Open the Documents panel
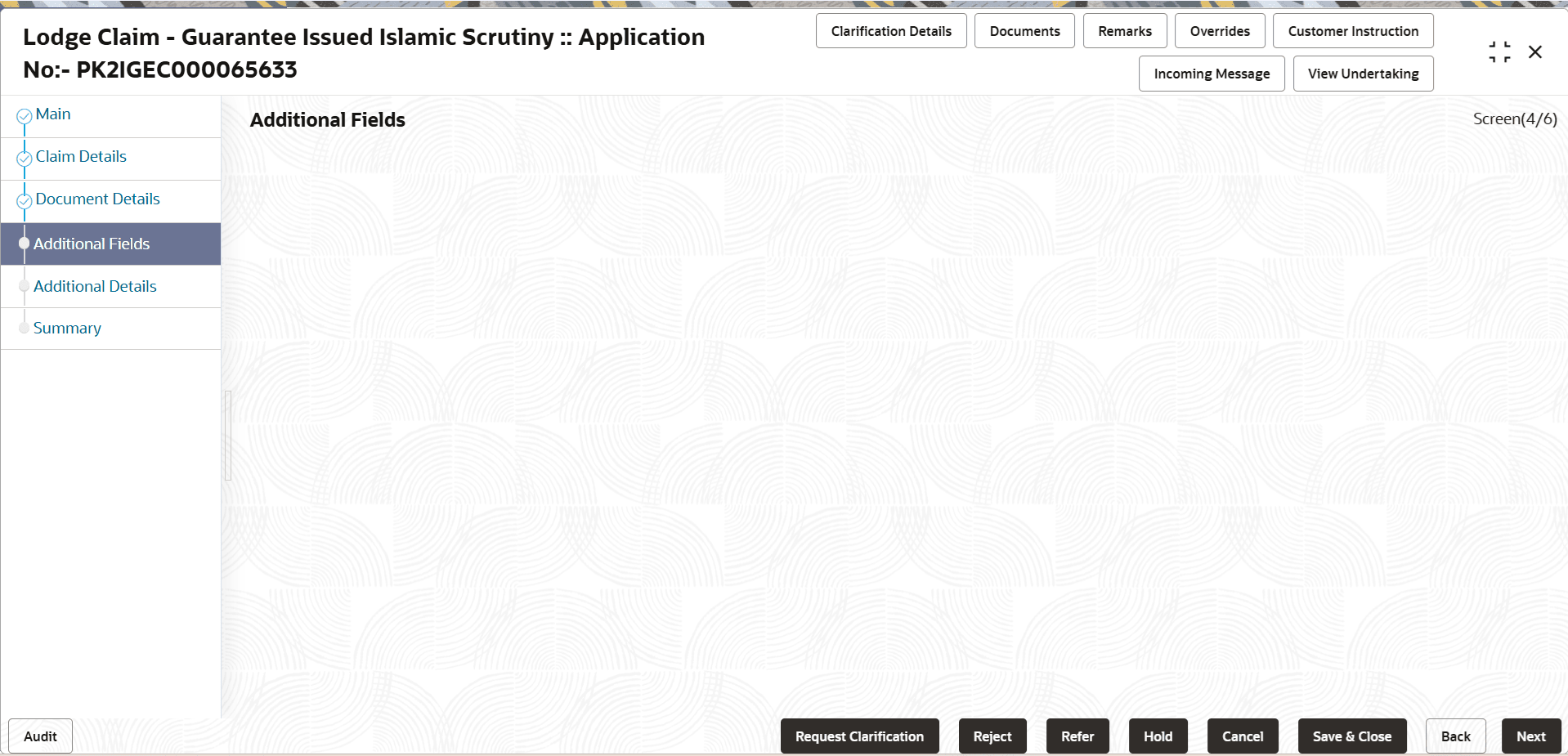Image resolution: width=1568 pixels, height=756 pixels. tap(1024, 30)
